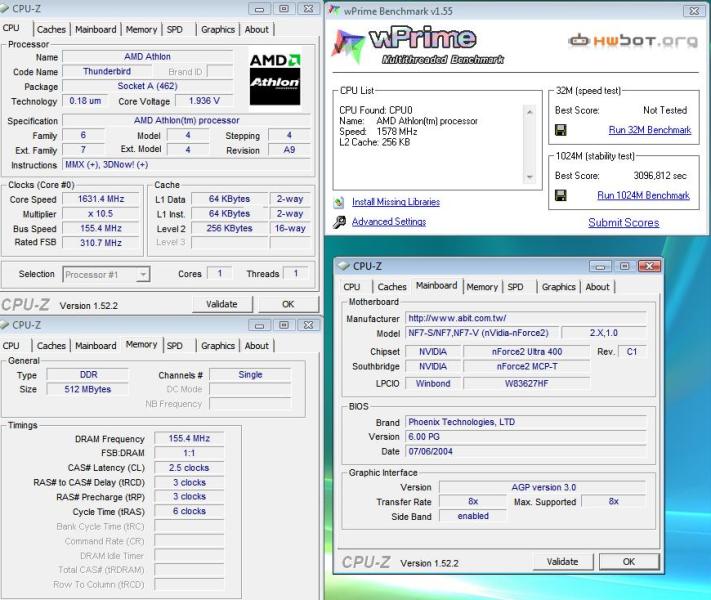Click the CAS# Latency value 2.5 clocks
711x600 pixels.
pos(189,468)
